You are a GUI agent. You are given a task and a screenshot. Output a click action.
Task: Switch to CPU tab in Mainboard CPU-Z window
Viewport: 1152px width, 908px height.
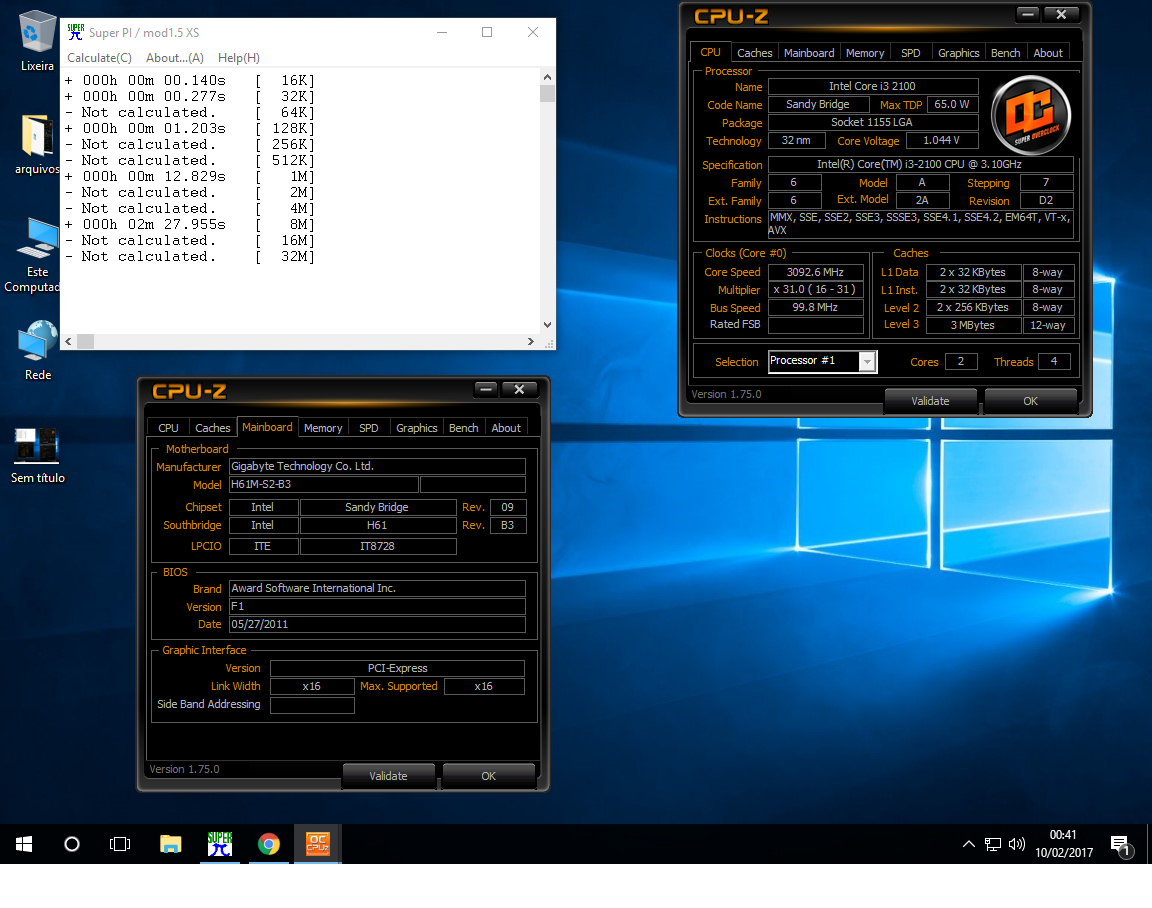pos(168,428)
